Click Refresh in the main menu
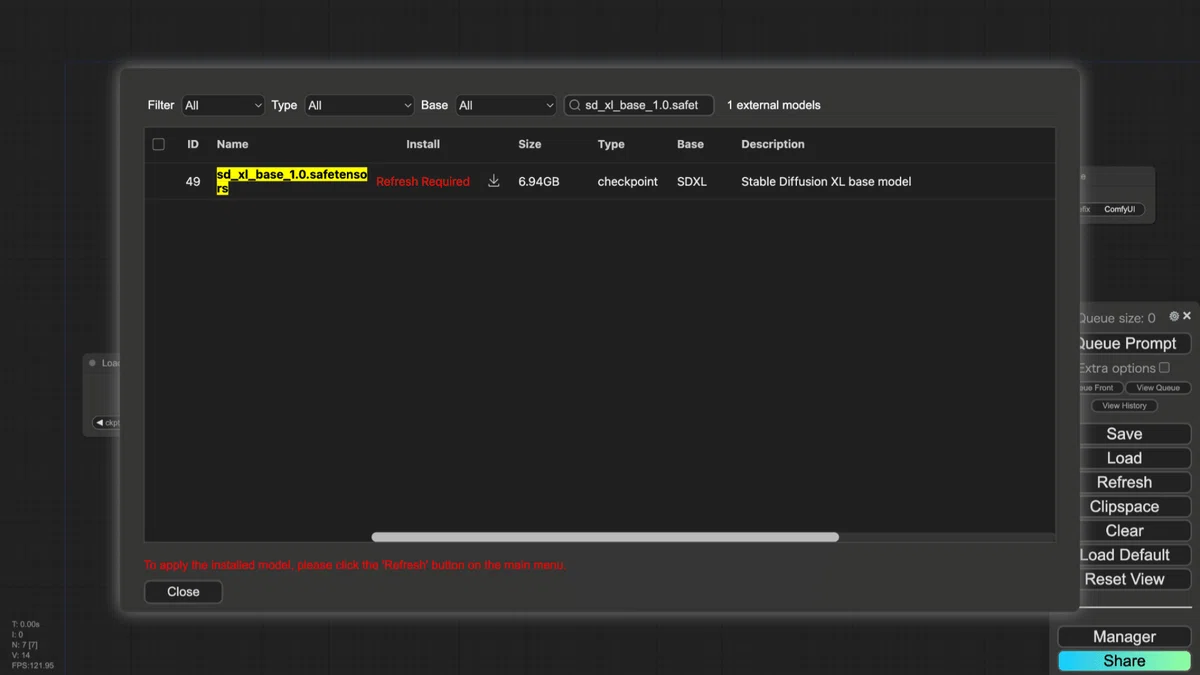 point(1133,482)
